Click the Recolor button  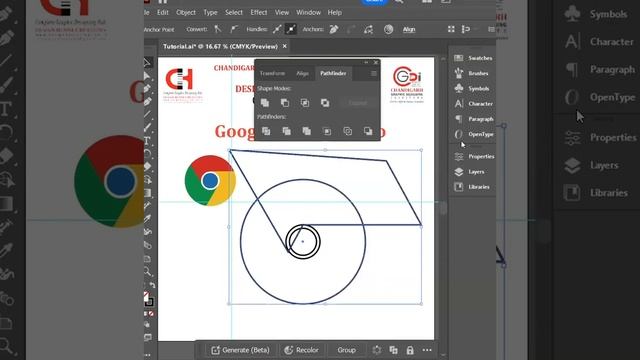pos(301,350)
